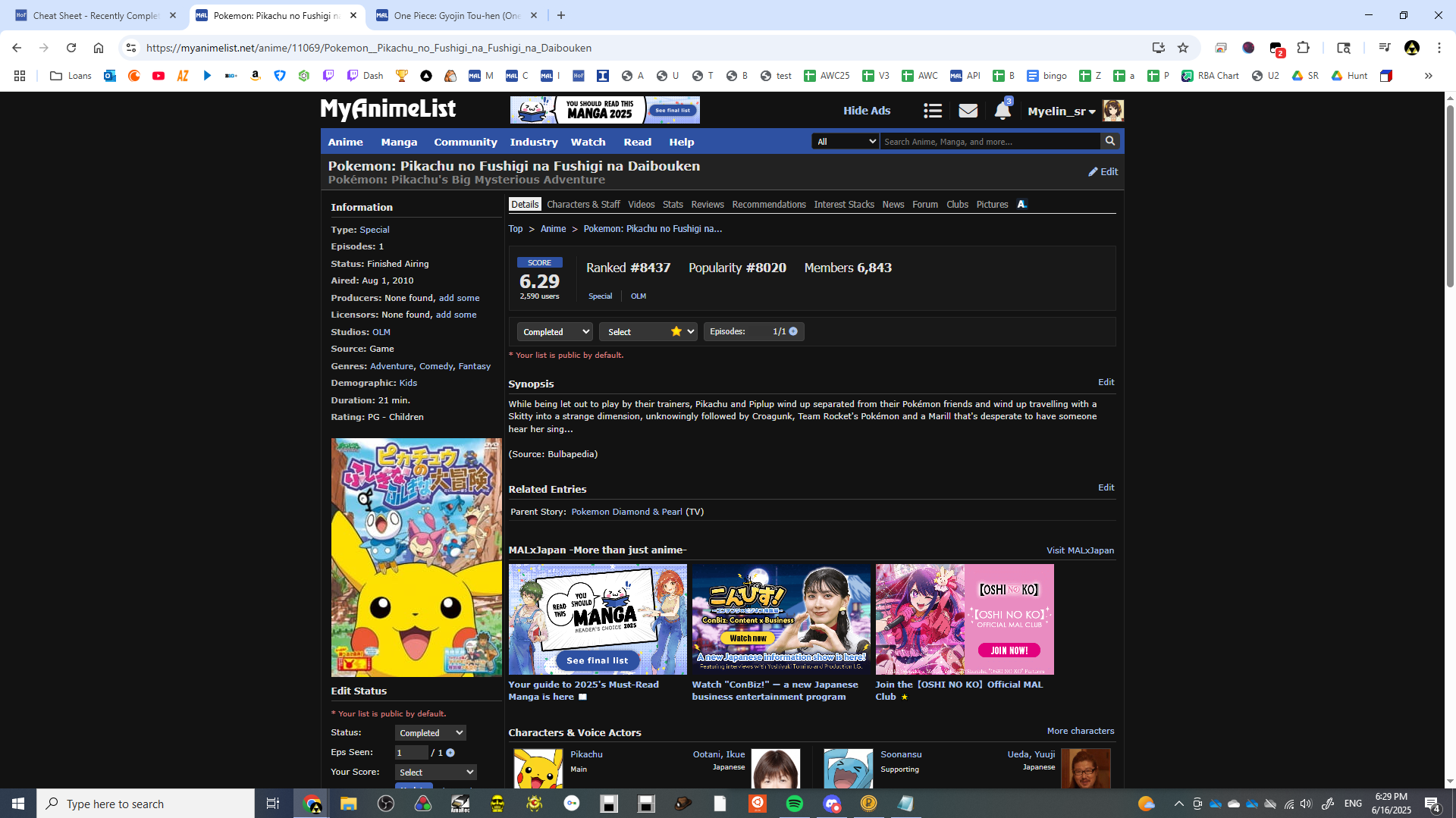Viewport: 1456px width, 818px height.
Task: Click the Adventure genre link
Action: (391, 366)
